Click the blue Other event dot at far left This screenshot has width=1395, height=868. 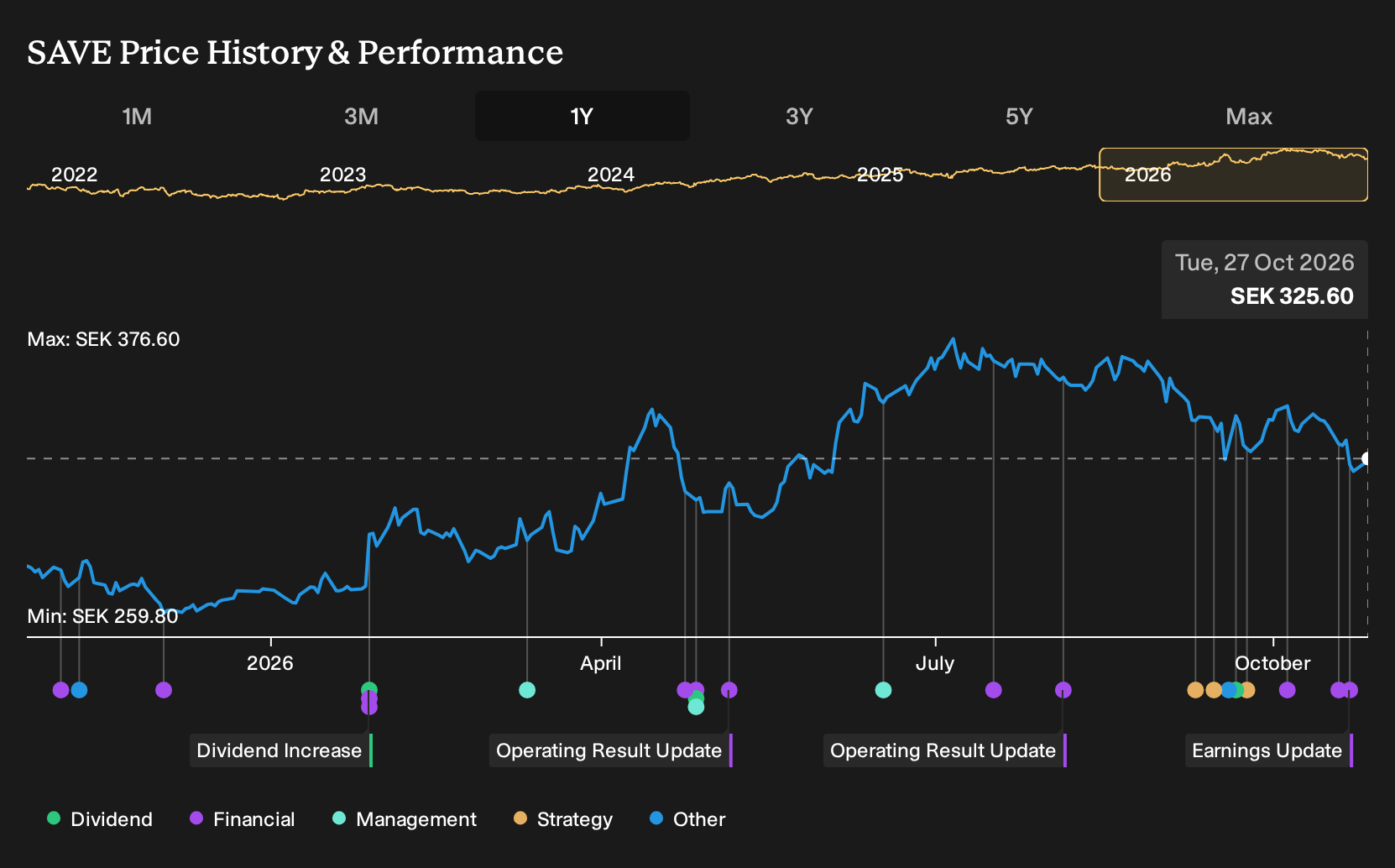tap(79, 690)
